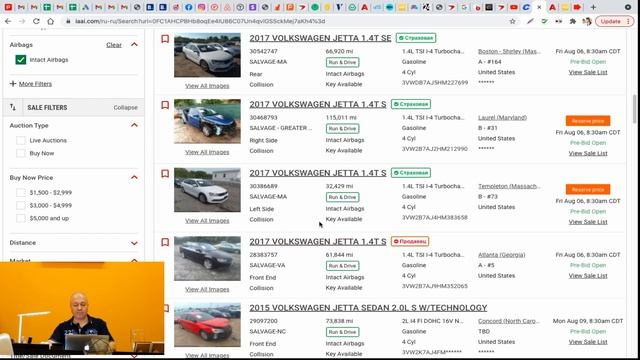Bookmark the Jetta listing with 32,429 mi
This screenshot has width=640, height=360.
point(165,173)
